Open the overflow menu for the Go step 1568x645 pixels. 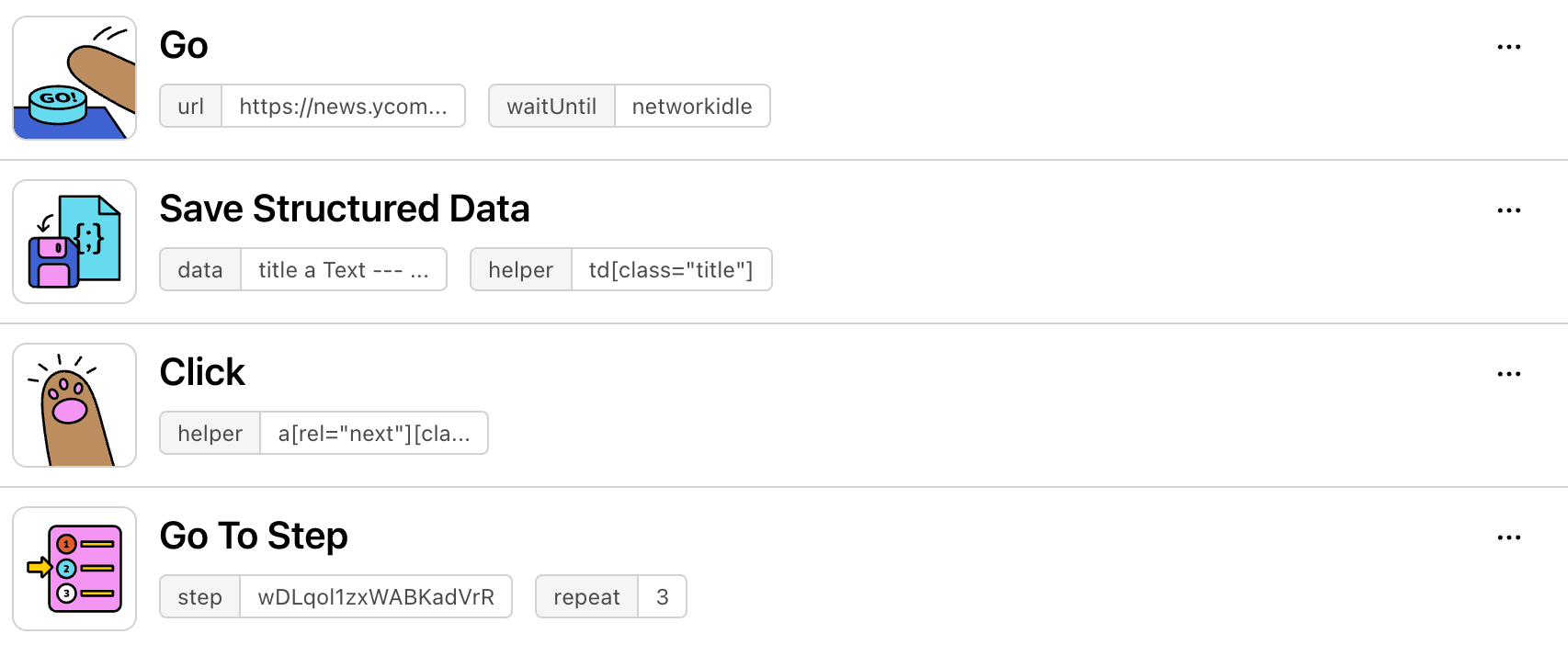click(1508, 46)
